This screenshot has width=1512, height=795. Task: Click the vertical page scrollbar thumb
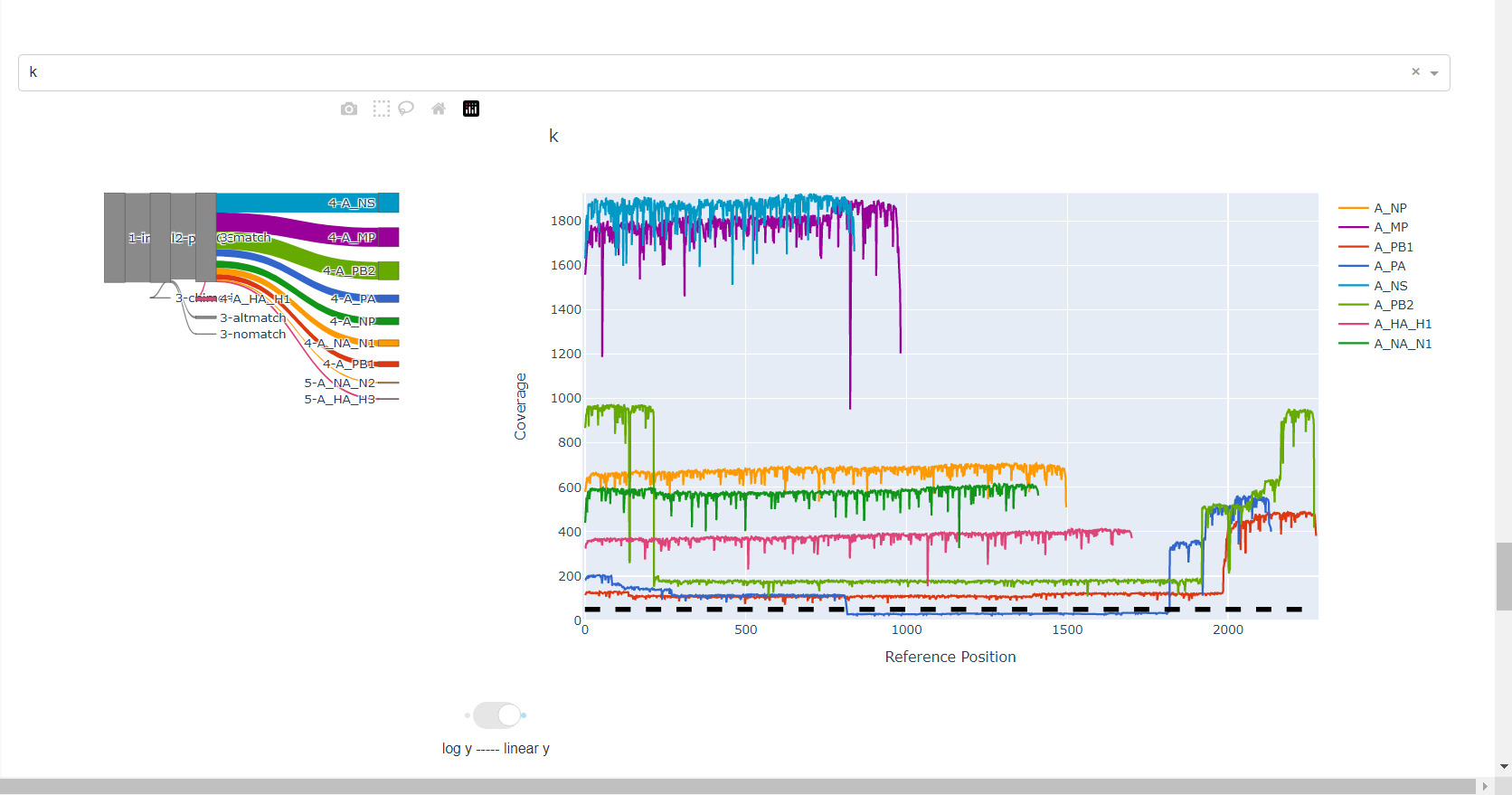(1504, 576)
